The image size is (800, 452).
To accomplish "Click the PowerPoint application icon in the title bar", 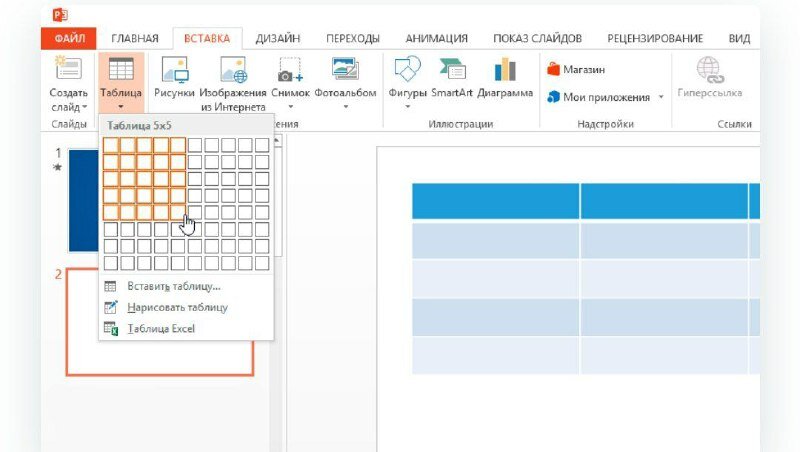I will [60, 14].
